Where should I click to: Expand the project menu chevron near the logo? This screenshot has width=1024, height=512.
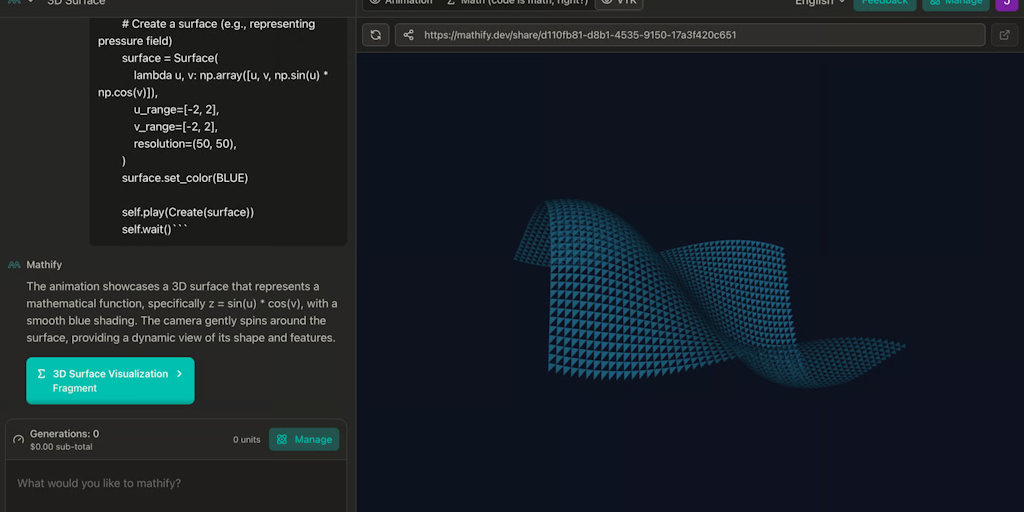pos(31,2)
